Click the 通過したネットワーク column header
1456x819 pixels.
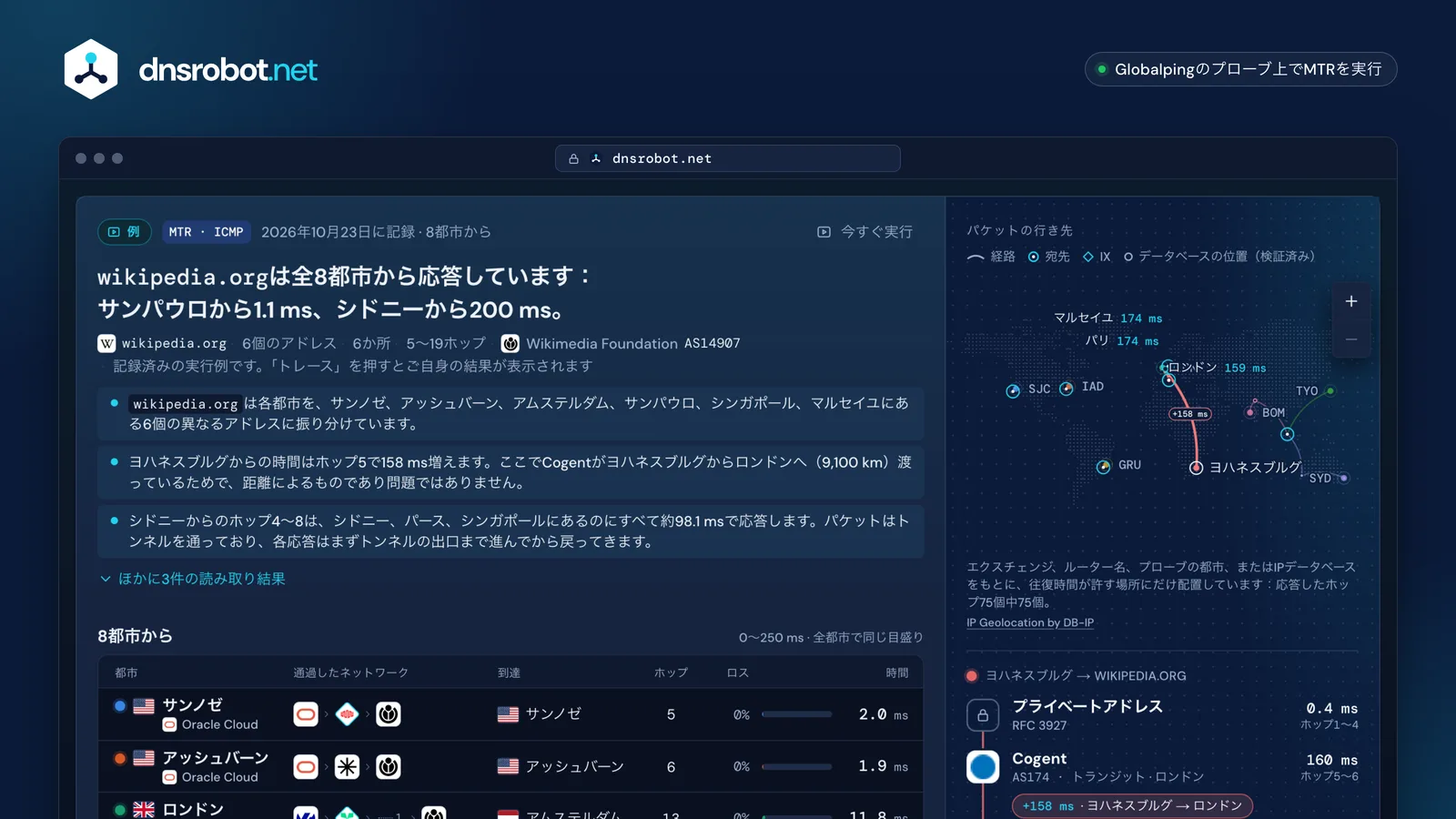click(x=351, y=673)
